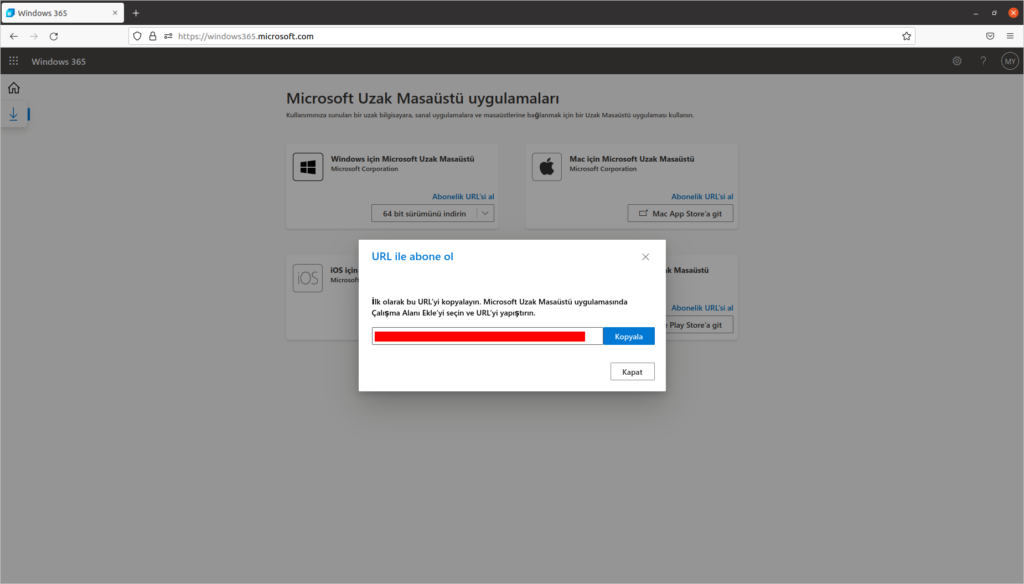Close the browser window
Viewport: 1024px width, 584px height.
point(1013,13)
